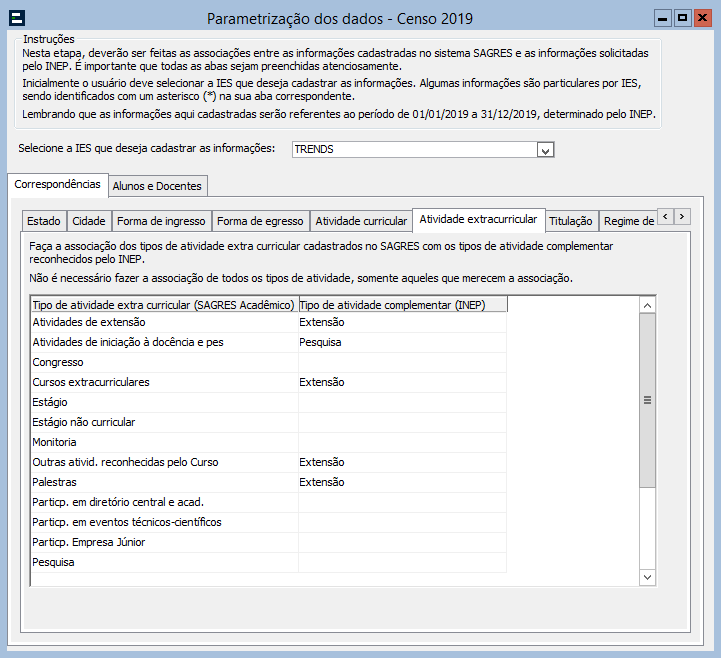This screenshot has width=721, height=658.
Task: Switch to the Alunos e Docentes tab
Action: 157,186
